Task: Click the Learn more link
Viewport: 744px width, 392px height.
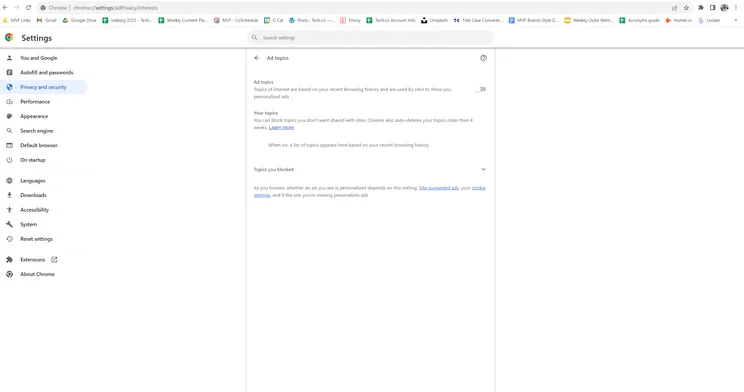Action: 281,128
